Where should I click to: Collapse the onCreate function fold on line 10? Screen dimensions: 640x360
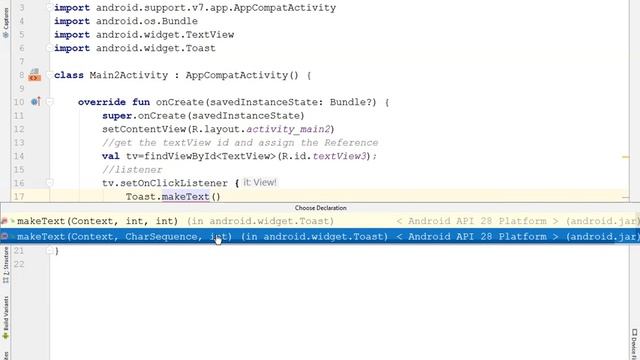49,102
